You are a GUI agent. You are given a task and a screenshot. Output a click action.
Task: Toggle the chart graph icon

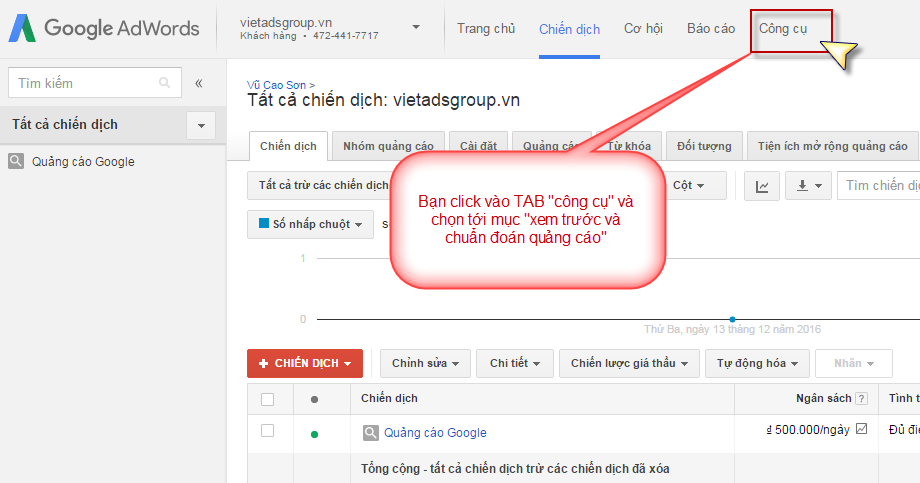pyautogui.click(x=762, y=186)
